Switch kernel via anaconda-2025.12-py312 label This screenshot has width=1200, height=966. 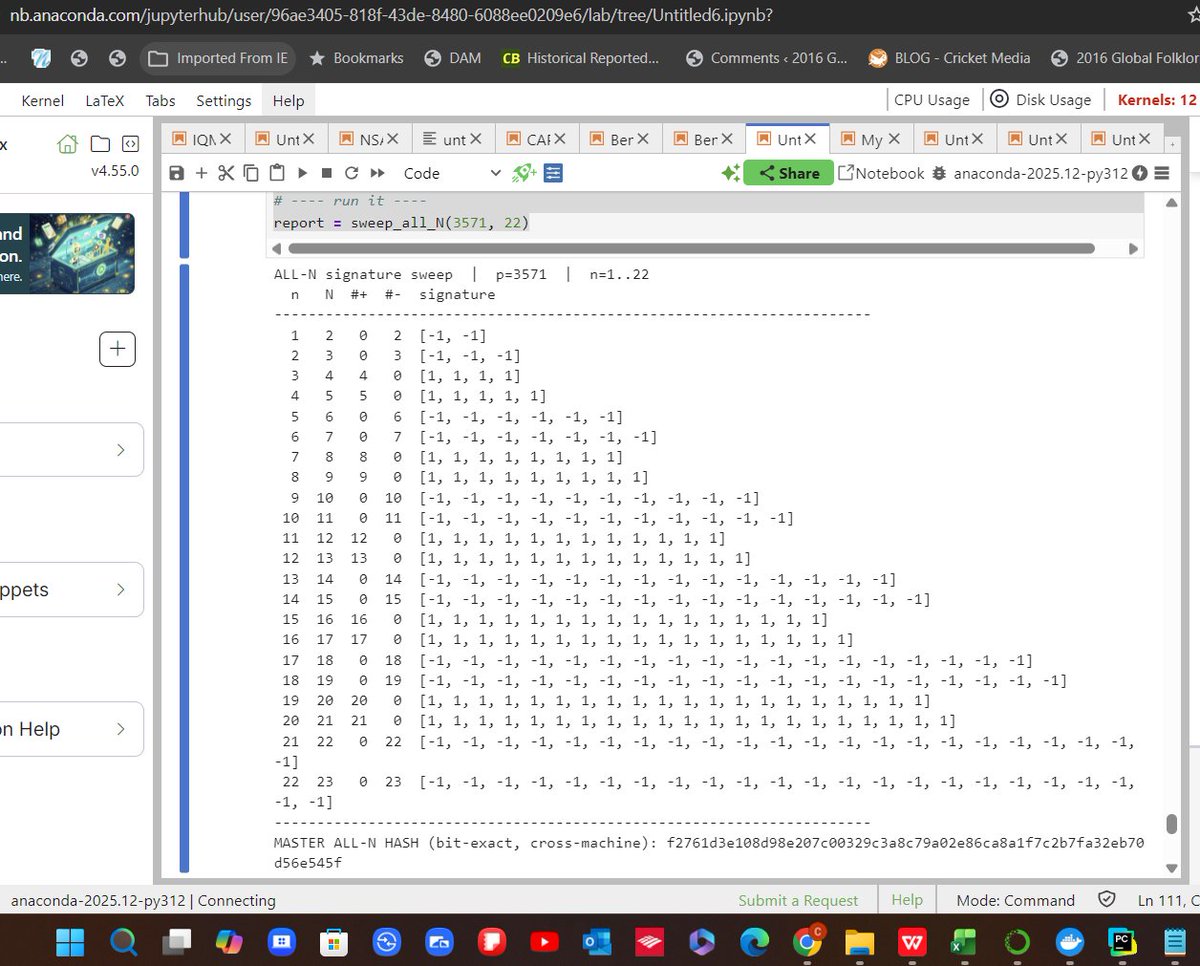pos(1041,173)
